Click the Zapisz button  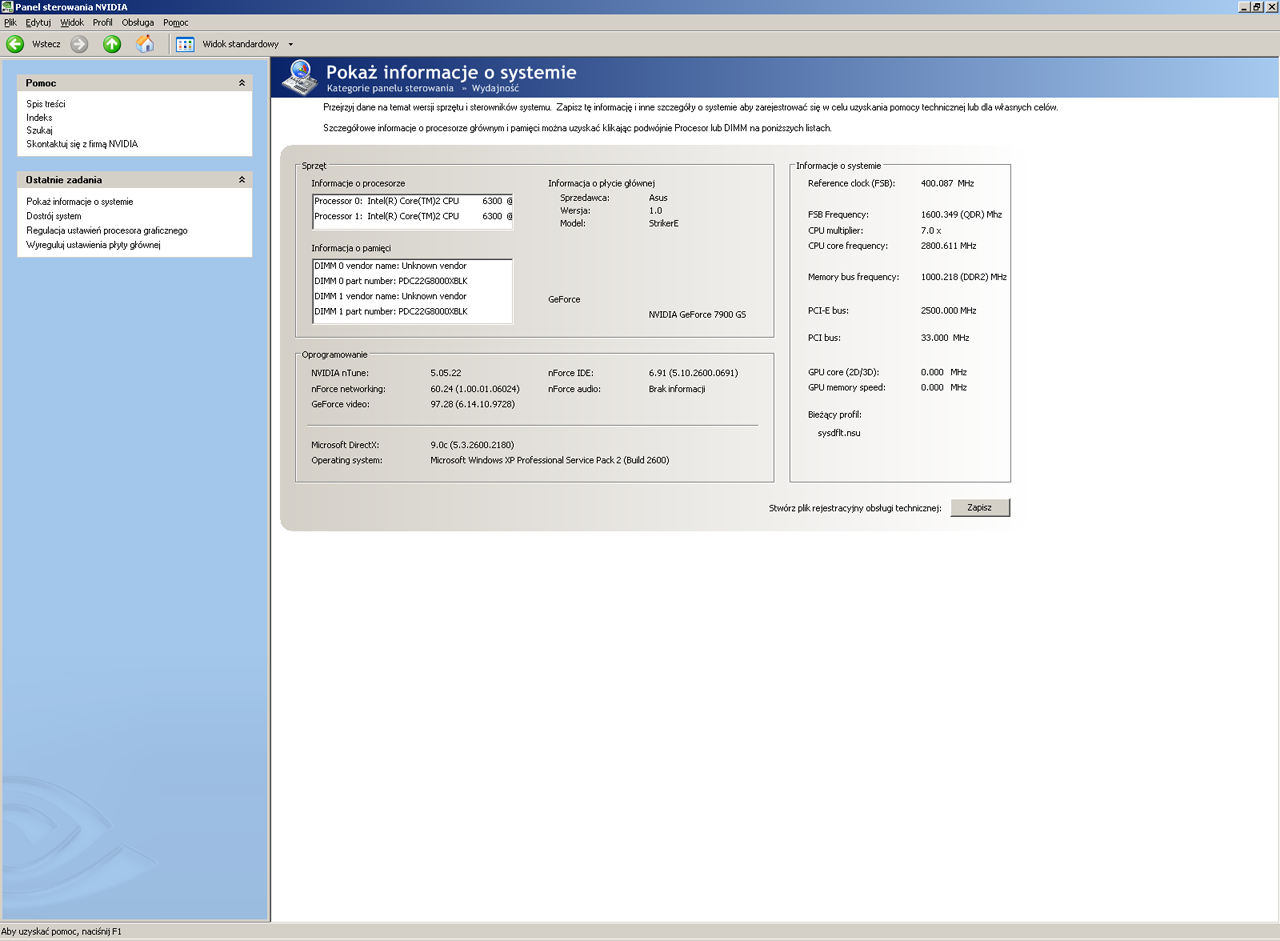coord(980,508)
